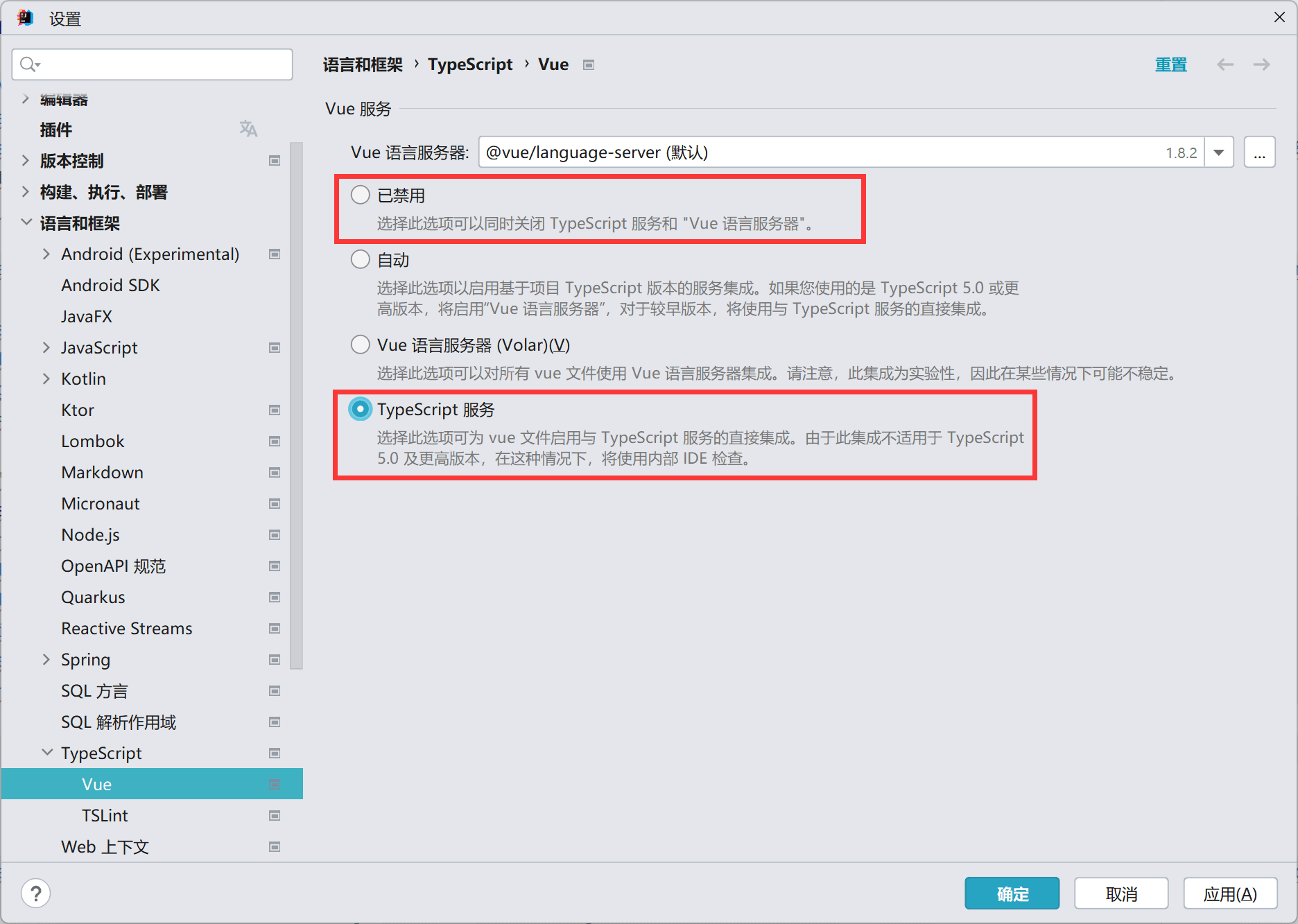Click project icon on 版本控制 row
Viewport: 1298px width, 924px height.
(x=275, y=161)
